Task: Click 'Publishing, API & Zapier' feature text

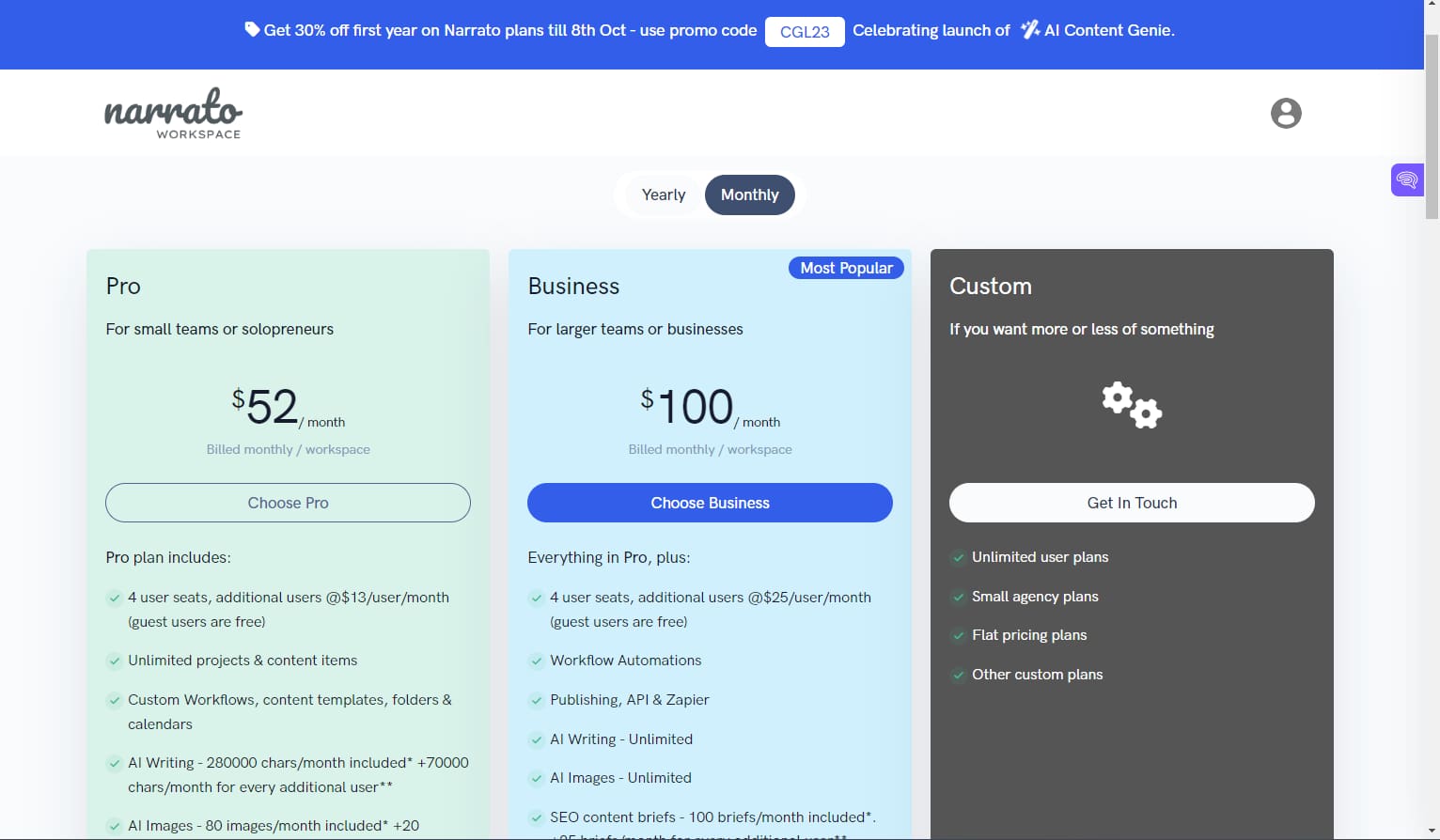Action: click(630, 700)
